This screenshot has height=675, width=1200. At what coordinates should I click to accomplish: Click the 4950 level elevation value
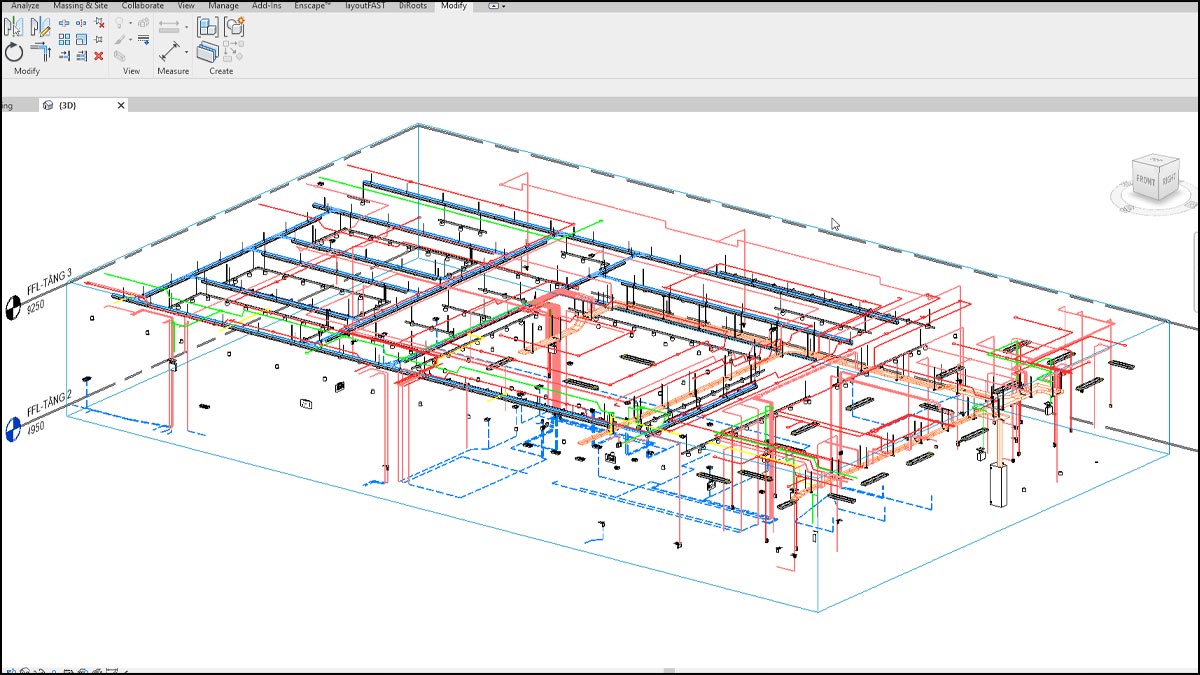pyautogui.click(x=37, y=429)
